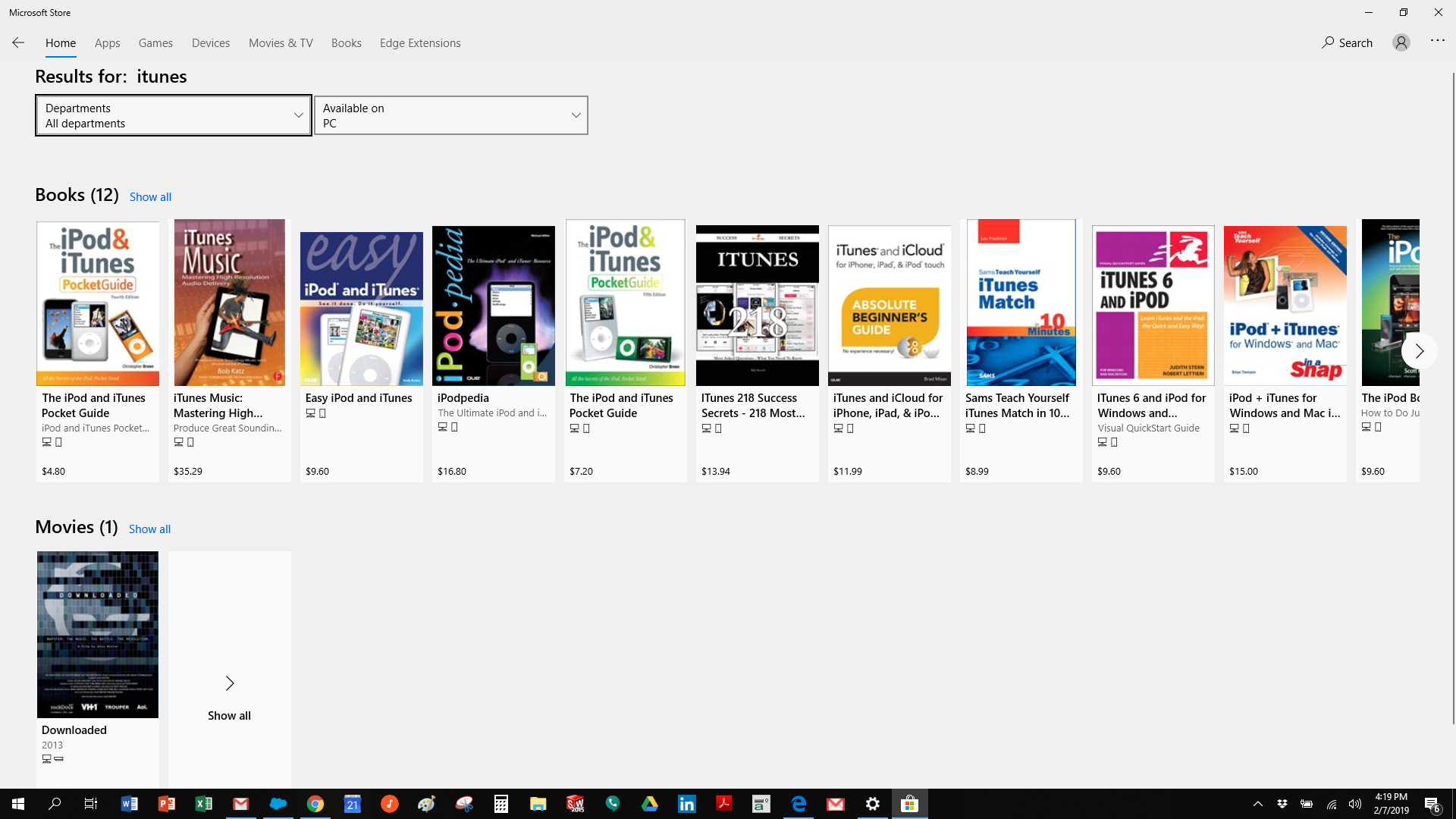Switch to the Games tab
This screenshot has height=819, width=1456.
tap(155, 43)
